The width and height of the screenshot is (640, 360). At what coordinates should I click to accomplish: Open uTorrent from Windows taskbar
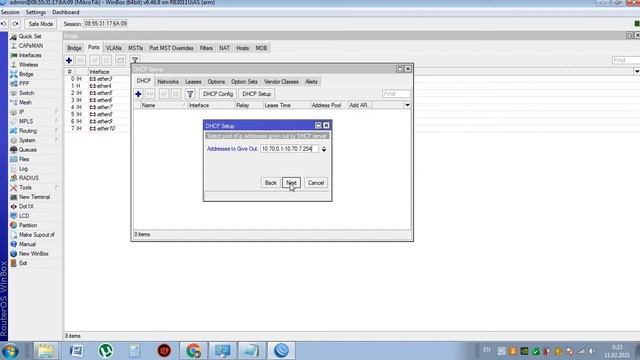click(x=105, y=351)
